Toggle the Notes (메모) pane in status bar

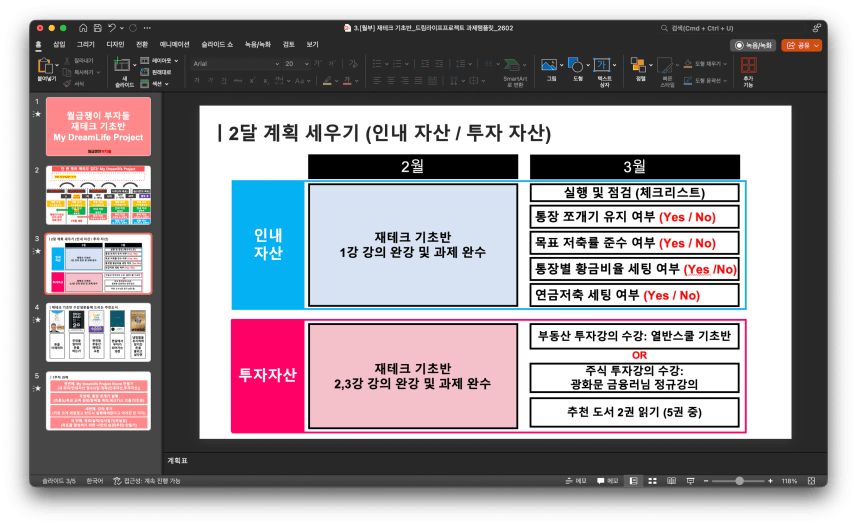(x=574, y=481)
